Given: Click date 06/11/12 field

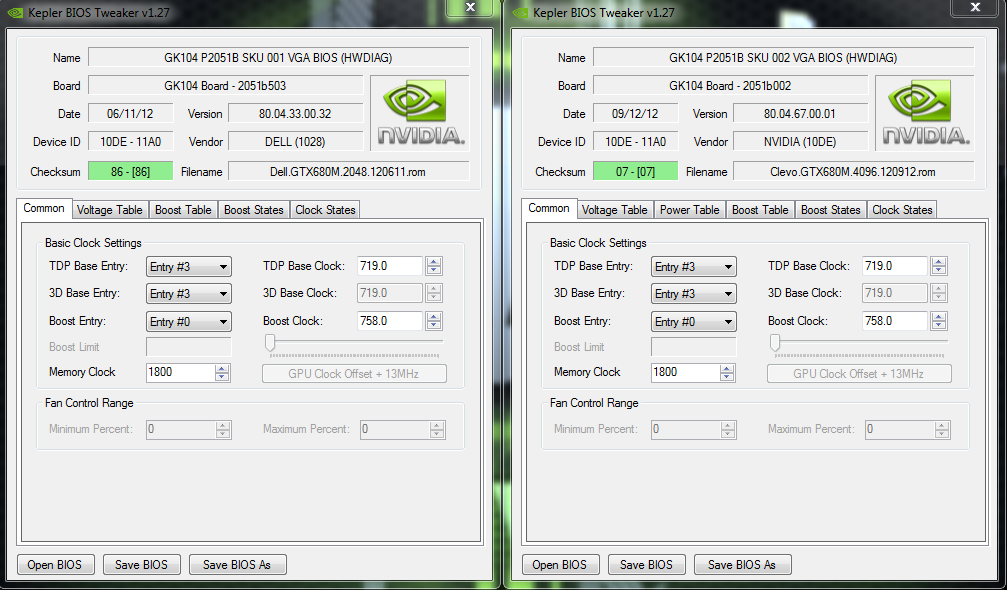Looking at the screenshot, I should [130, 114].
